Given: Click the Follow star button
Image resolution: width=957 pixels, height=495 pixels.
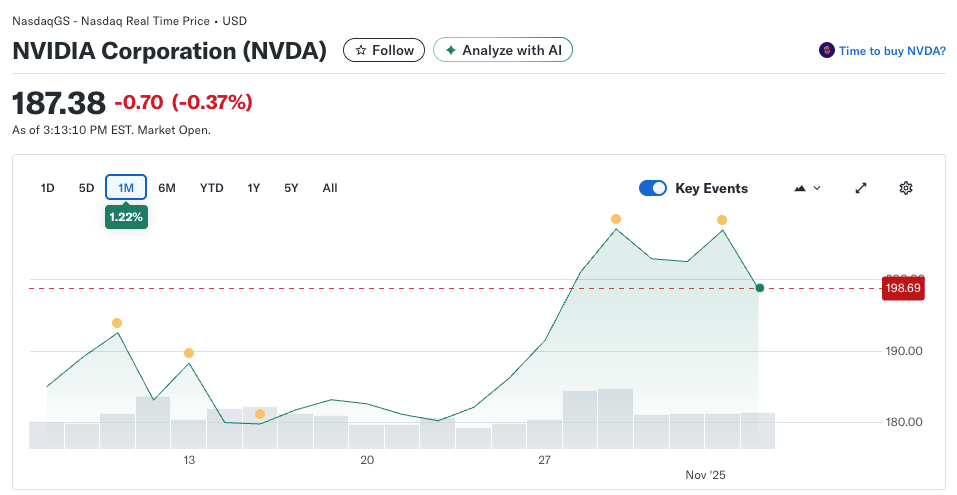Looking at the screenshot, I should coord(384,50).
